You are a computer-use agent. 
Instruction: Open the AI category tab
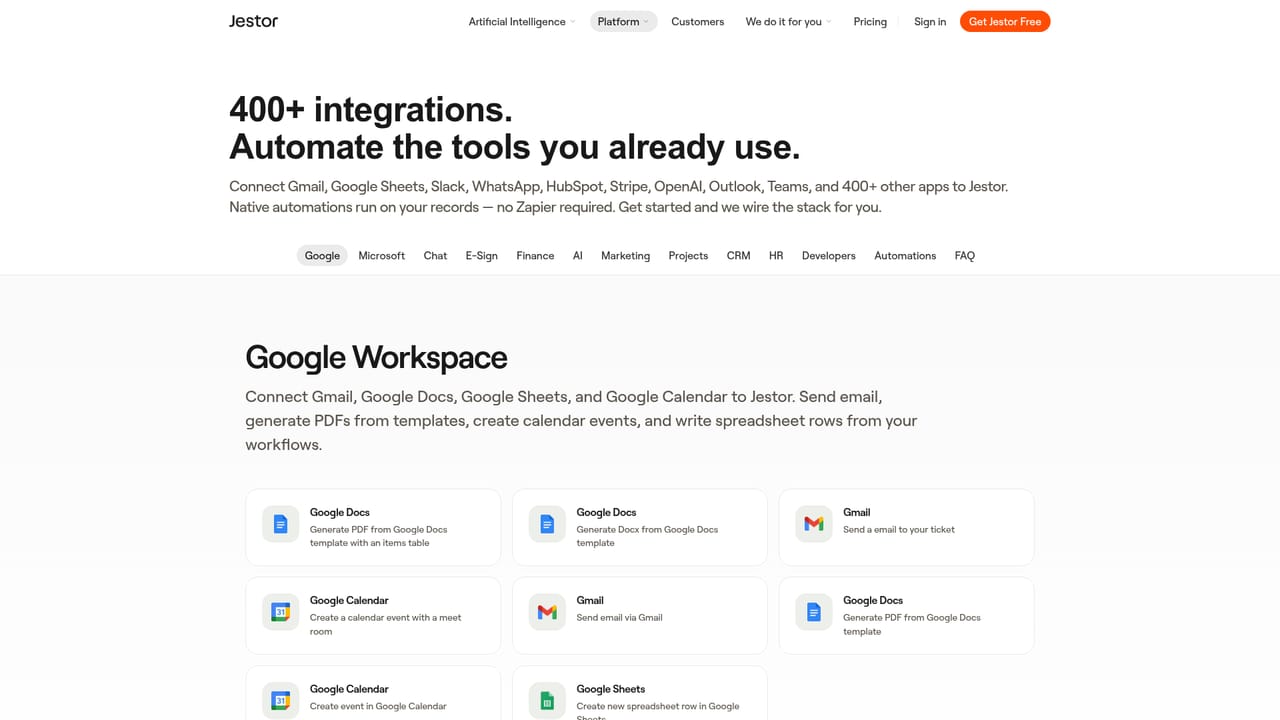pos(578,256)
